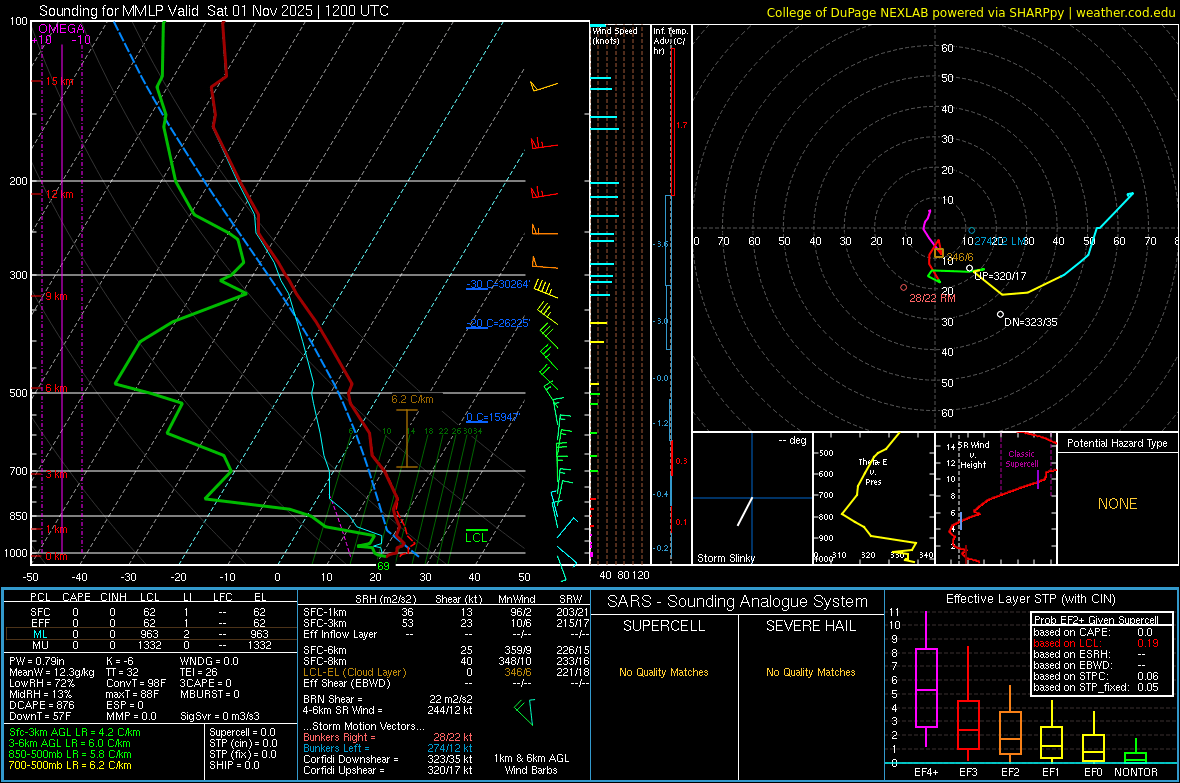Click the 'Inf. Temp. Adv.' panel header
This screenshot has width=1180, height=783.
[x=671, y=41]
